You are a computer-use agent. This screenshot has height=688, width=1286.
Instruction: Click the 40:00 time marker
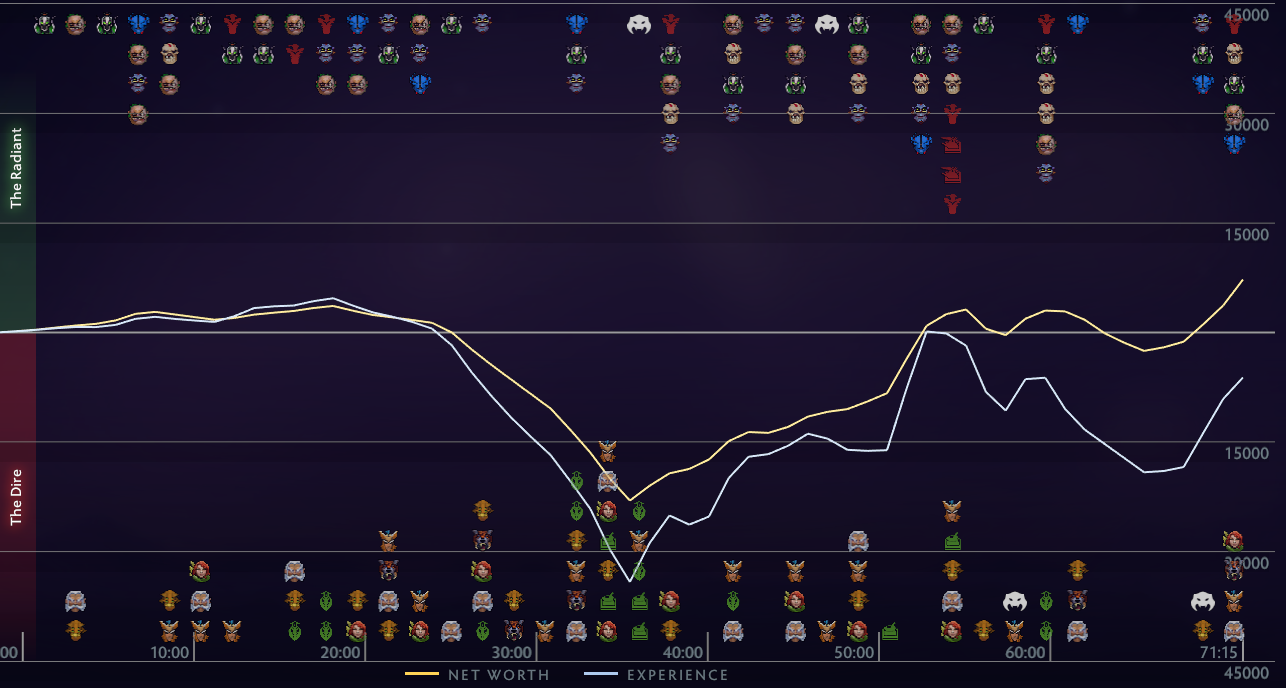click(683, 653)
